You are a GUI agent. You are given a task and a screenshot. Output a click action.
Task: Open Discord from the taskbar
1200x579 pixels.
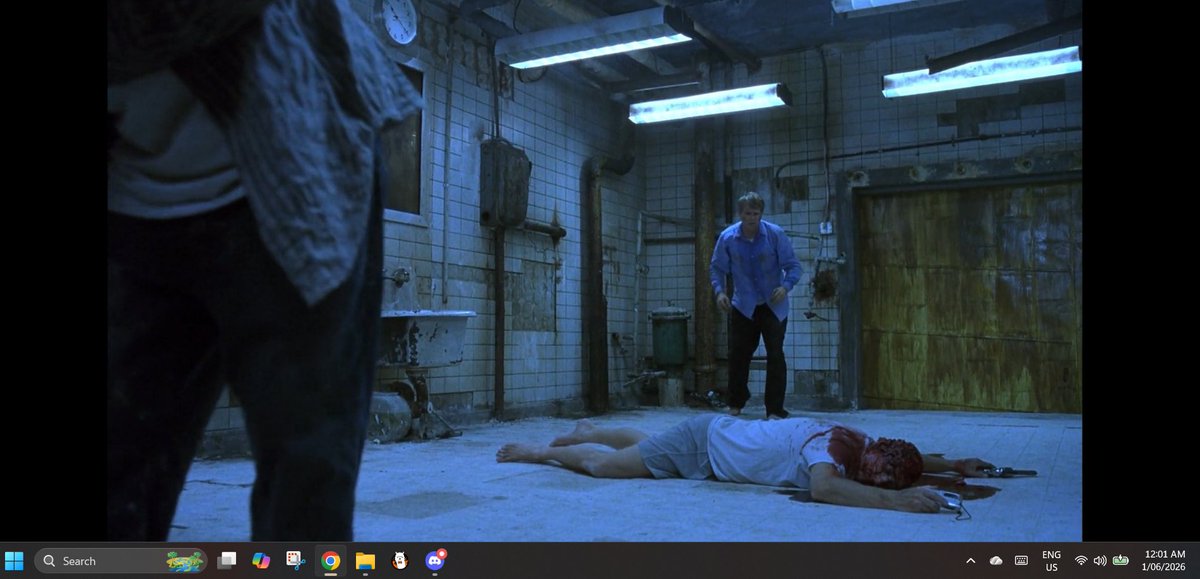pyautogui.click(x=435, y=561)
